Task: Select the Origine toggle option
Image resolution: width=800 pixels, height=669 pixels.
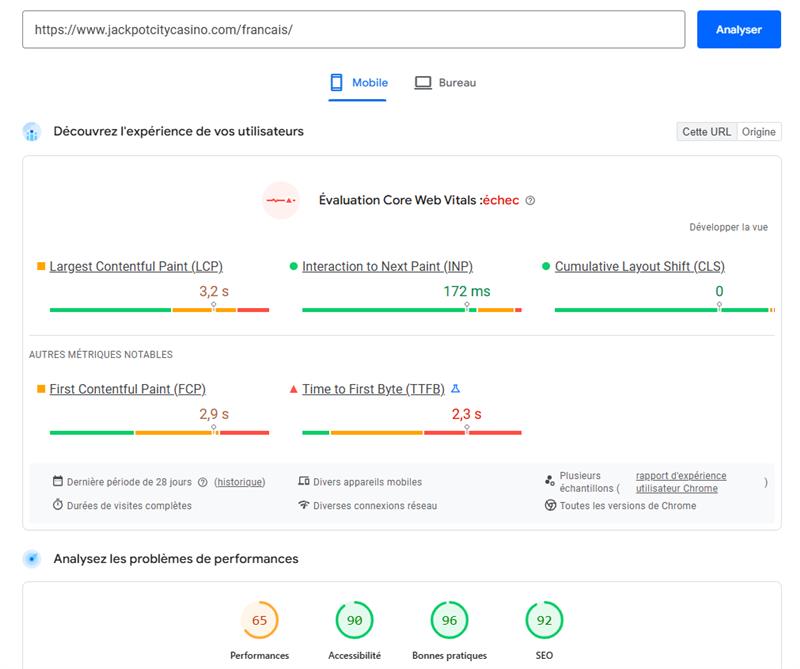Action: (759, 132)
